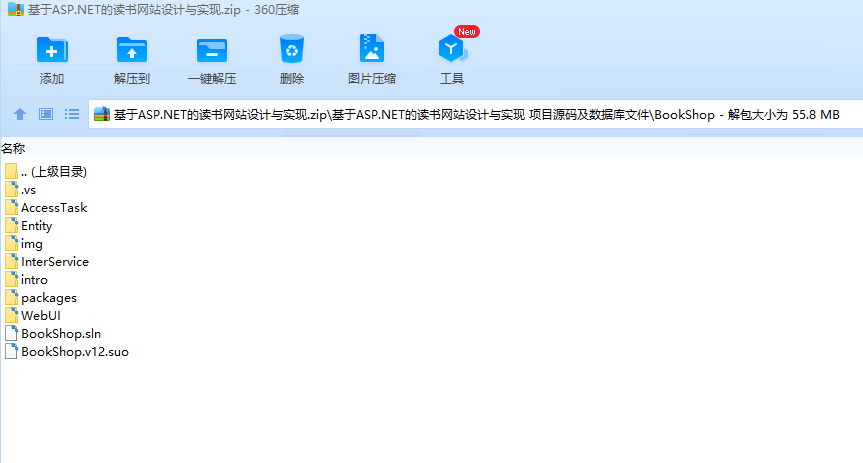The width and height of the screenshot is (863, 463).
Task: Click the folder icon beside Entity
Action: tap(11, 225)
